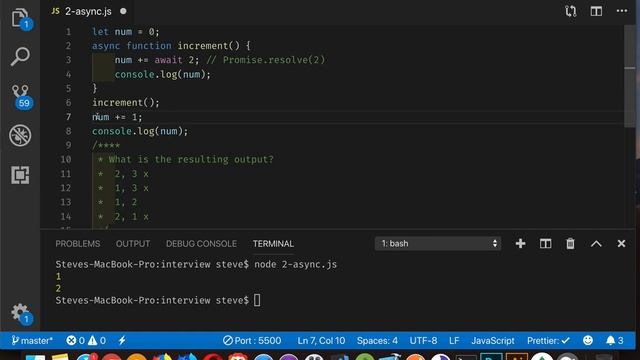
Task: Select the TERMINAL tab
Action: click(273, 244)
